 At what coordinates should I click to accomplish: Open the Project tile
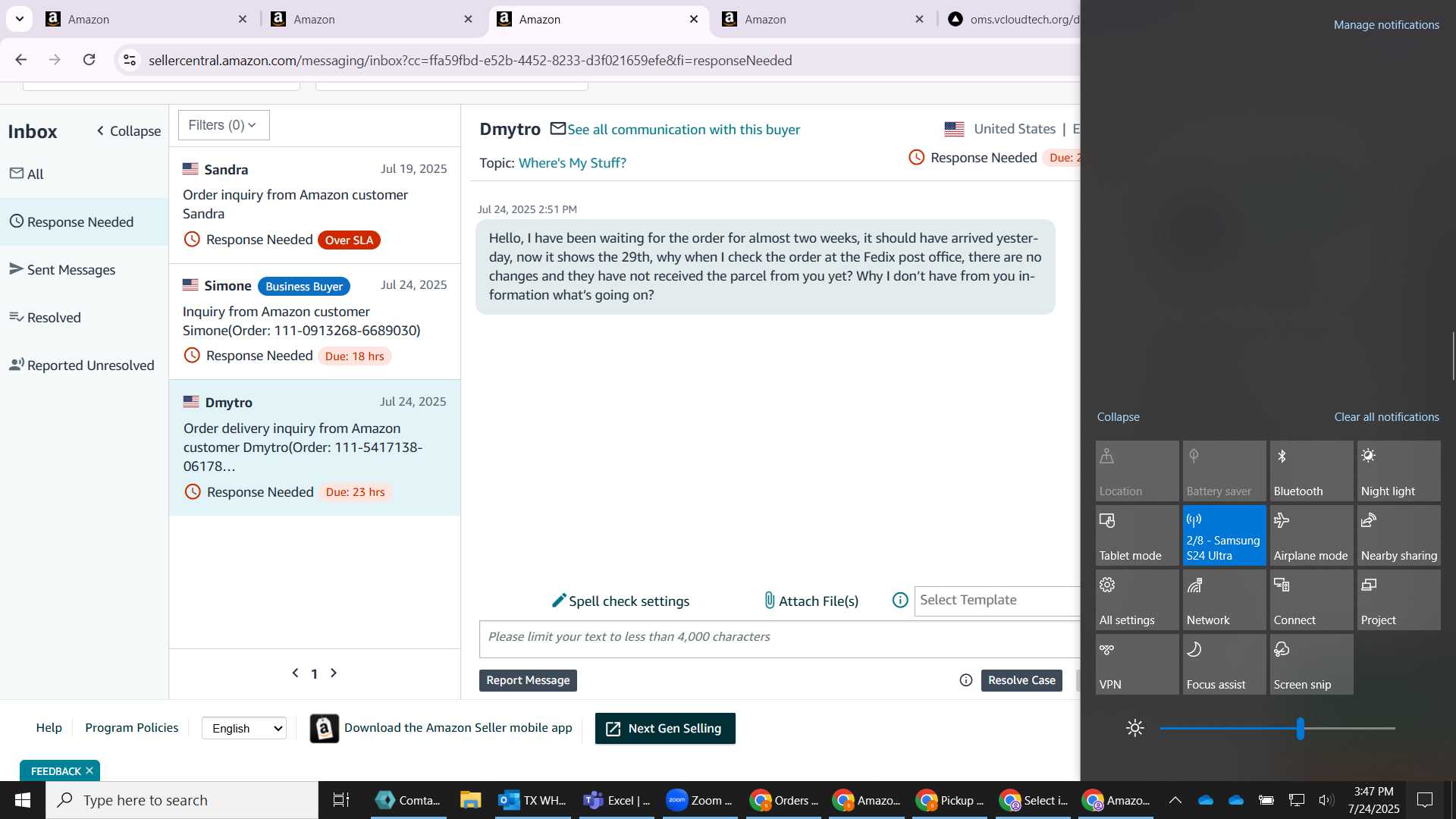pos(1398,600)
